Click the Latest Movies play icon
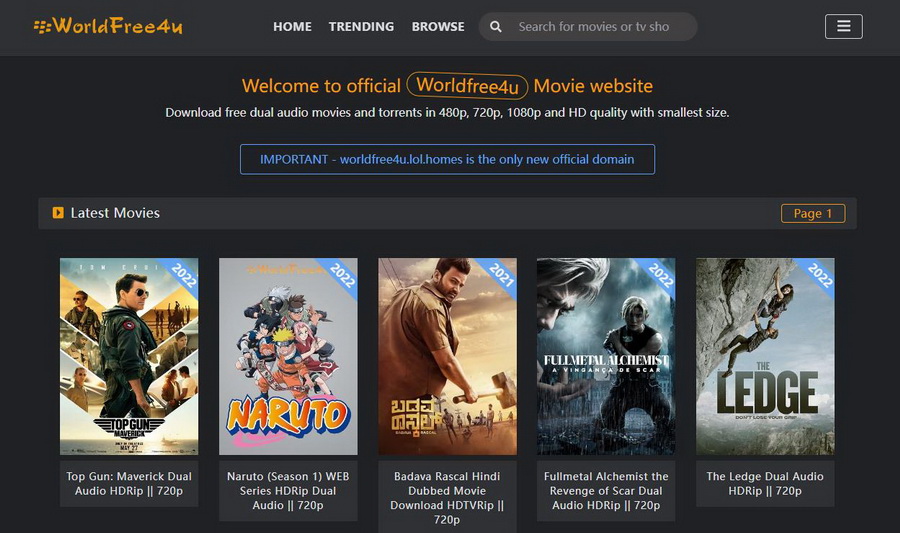The height and width of the screenshot is (533, 900). (x=58, y=213)
